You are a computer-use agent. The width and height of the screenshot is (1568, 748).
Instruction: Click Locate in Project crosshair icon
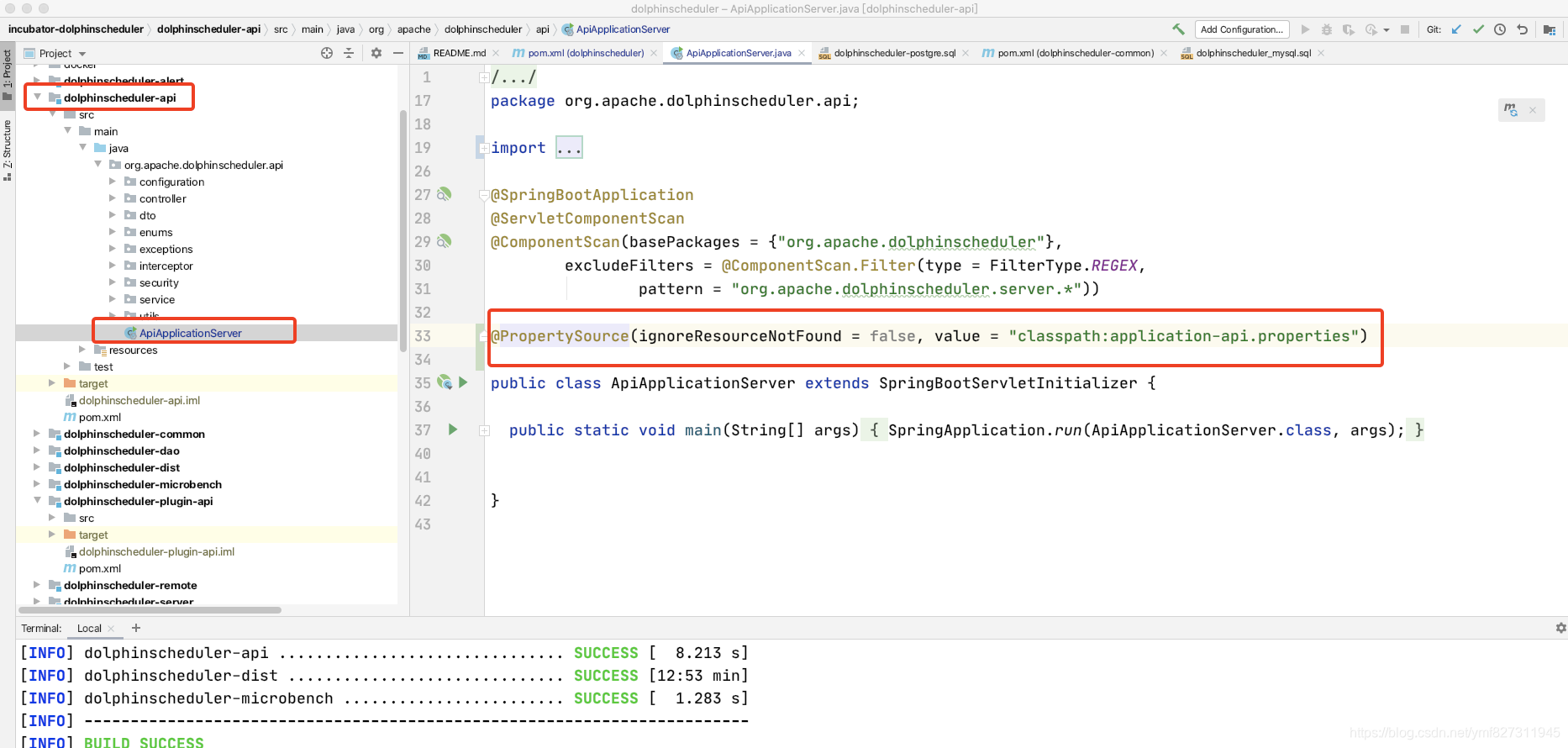(327, 53)
